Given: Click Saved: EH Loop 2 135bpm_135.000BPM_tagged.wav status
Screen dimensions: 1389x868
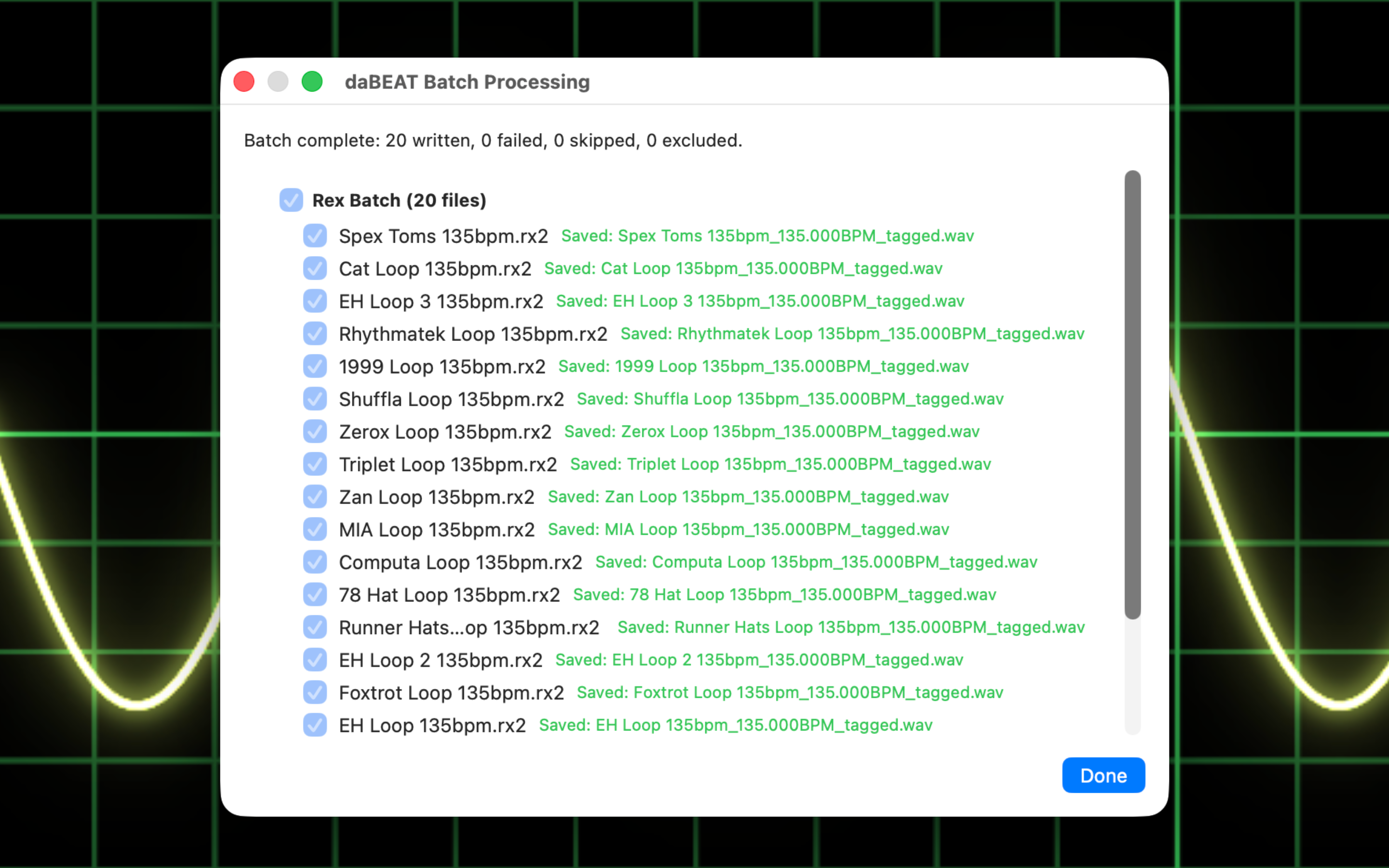Looking at the screenshot, I should 759,660.
